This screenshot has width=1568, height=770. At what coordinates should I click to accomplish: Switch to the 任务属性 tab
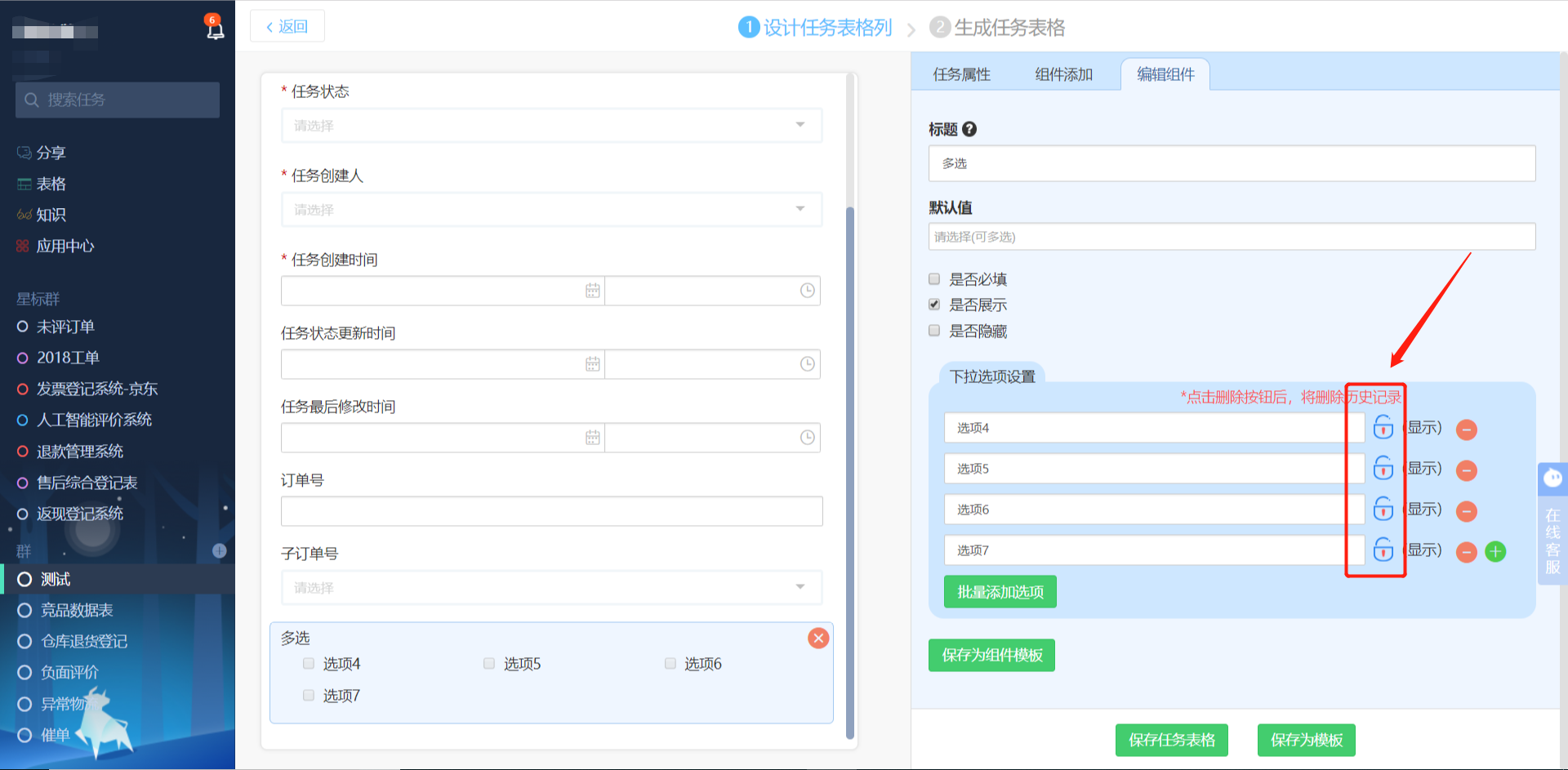961,74
